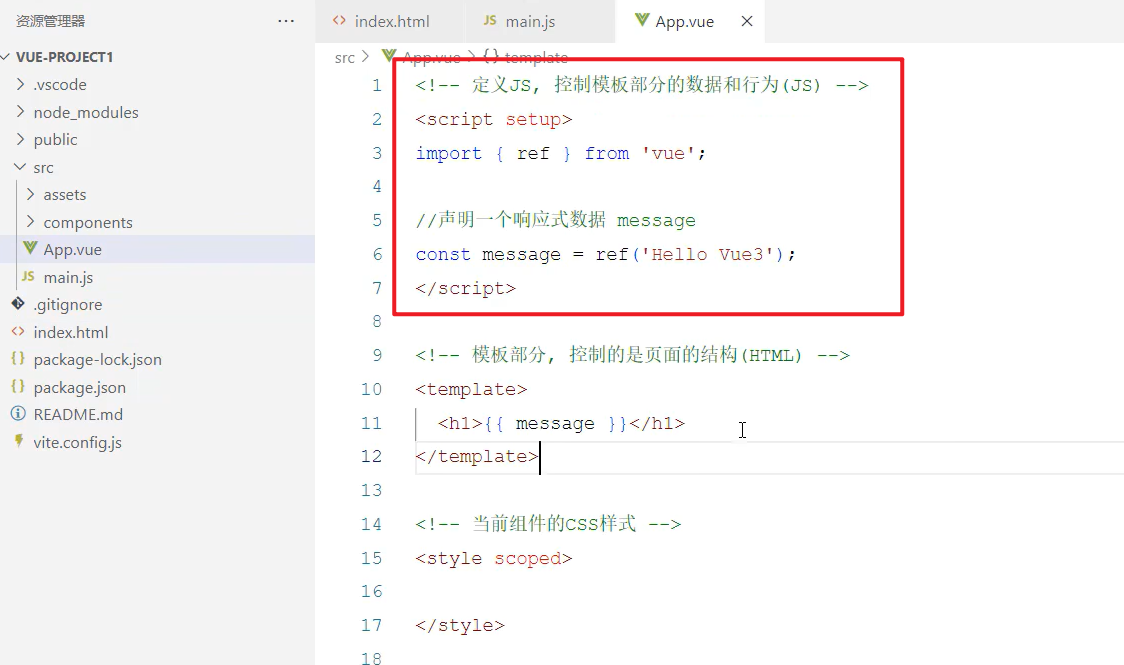
Task: Click the 'script setup' opening tag text
Action: coord(494,120)
